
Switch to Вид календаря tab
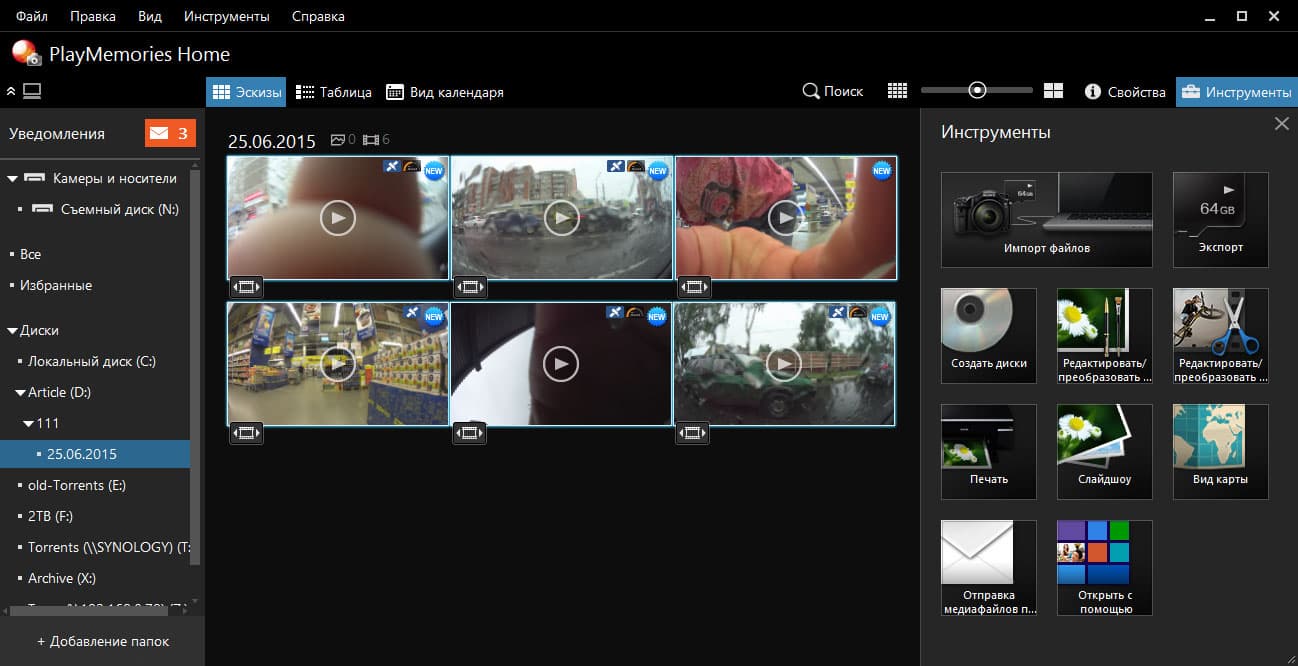pos(445,92)
